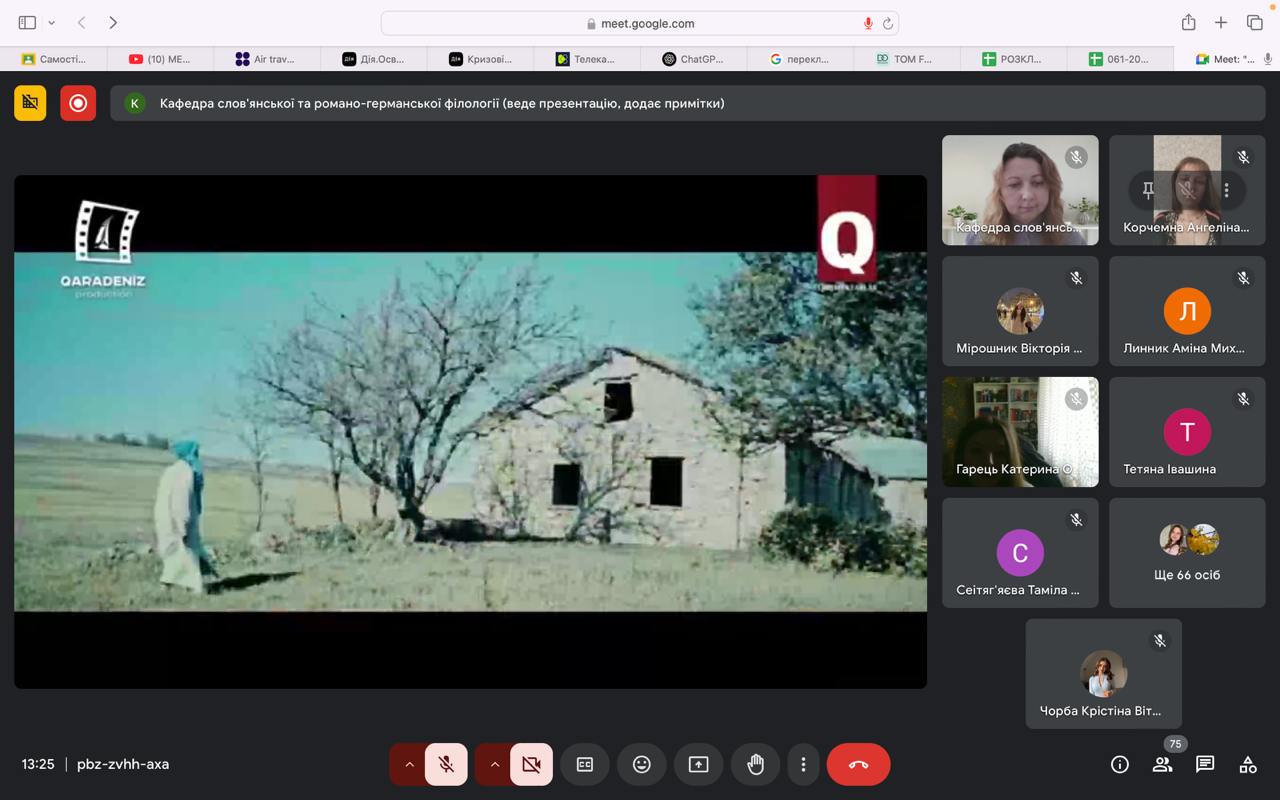Viewport: 1280px width, 800px height.
Task: Switch to the Google перекл... tab
Action: [800, 59]
